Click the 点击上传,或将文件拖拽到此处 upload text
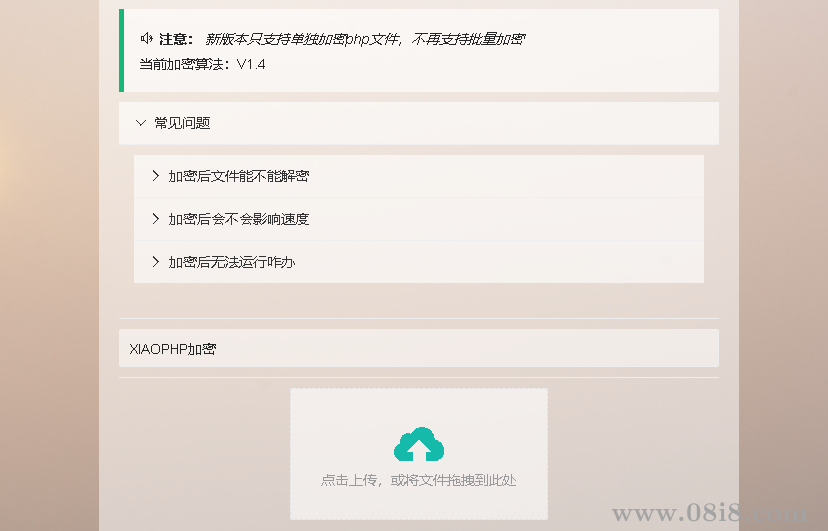This screenshot has width=828, height=531. coord(418,480)
